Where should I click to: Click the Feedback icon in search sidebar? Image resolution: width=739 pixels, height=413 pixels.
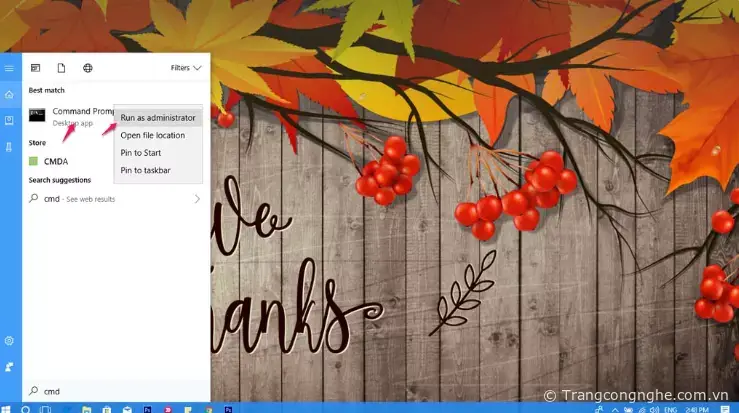9,367
